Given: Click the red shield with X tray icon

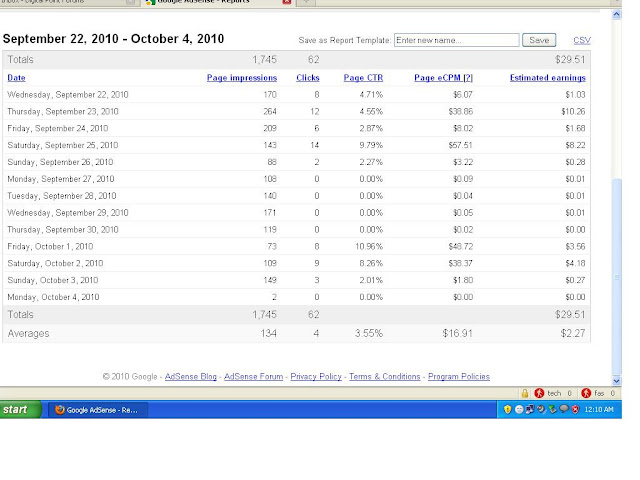Looking at the screenshot, I should point(575,409).
